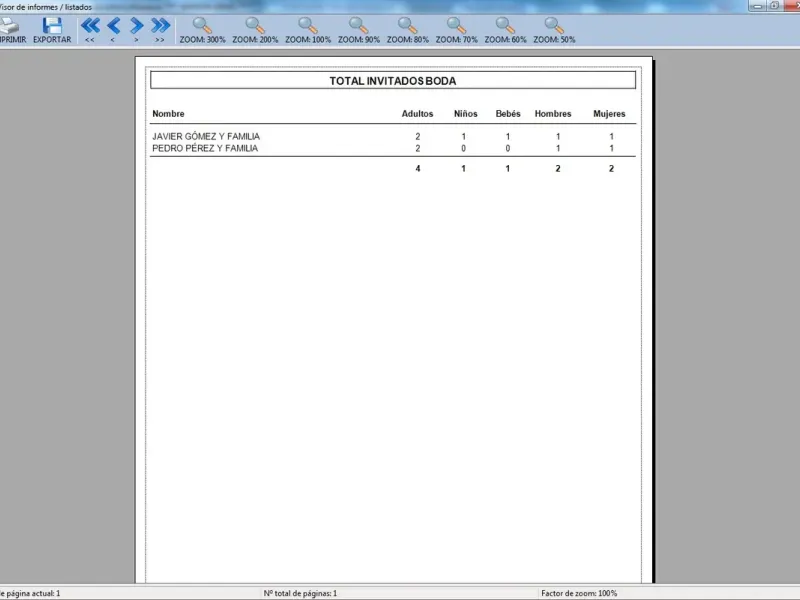Click the IMPRIMIR printer icon
The height and width of the screenshot is (600, 800).
(9, 26)
